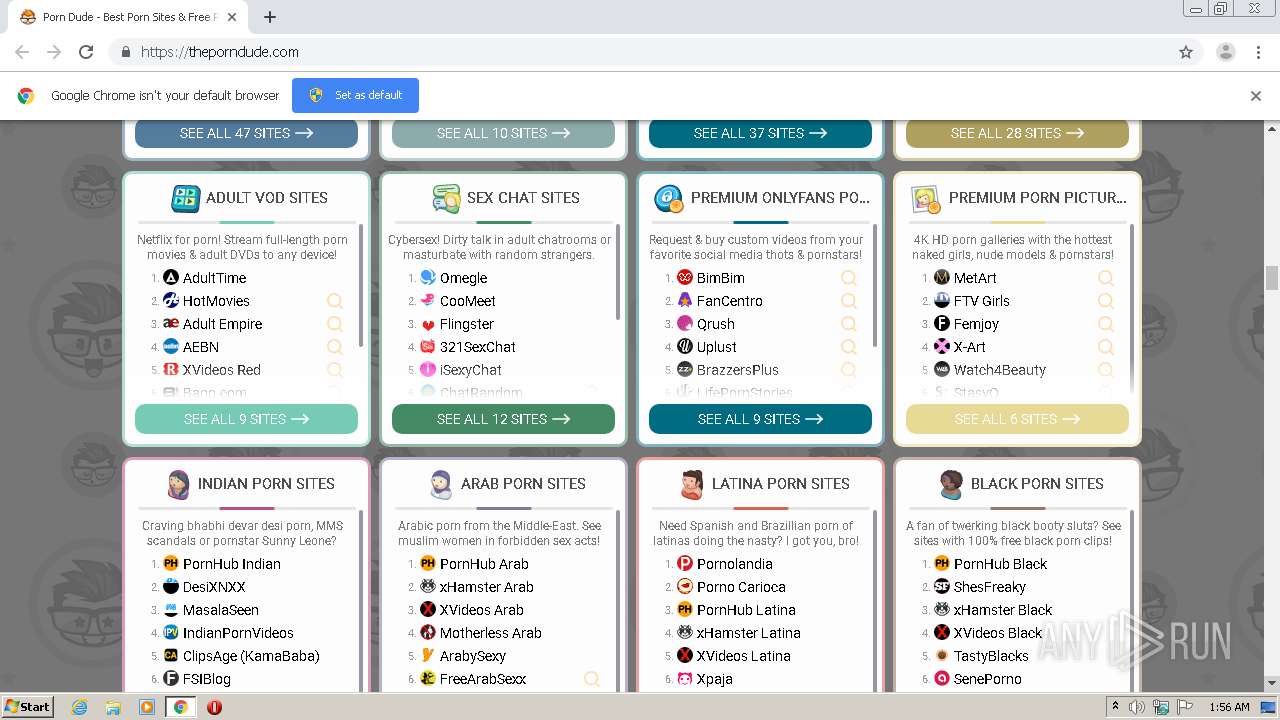Viewport: 1280px width, 720px height.
Task: Click the magnifier icon next to Femjoy
Action: click(x=1106, y=324)
